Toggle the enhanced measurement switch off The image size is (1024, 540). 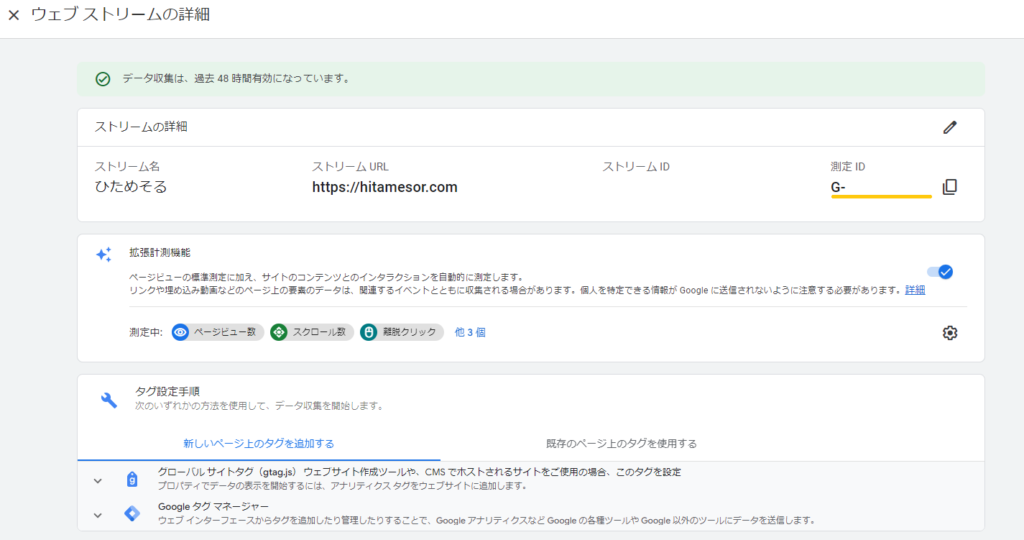pos(940,272)
